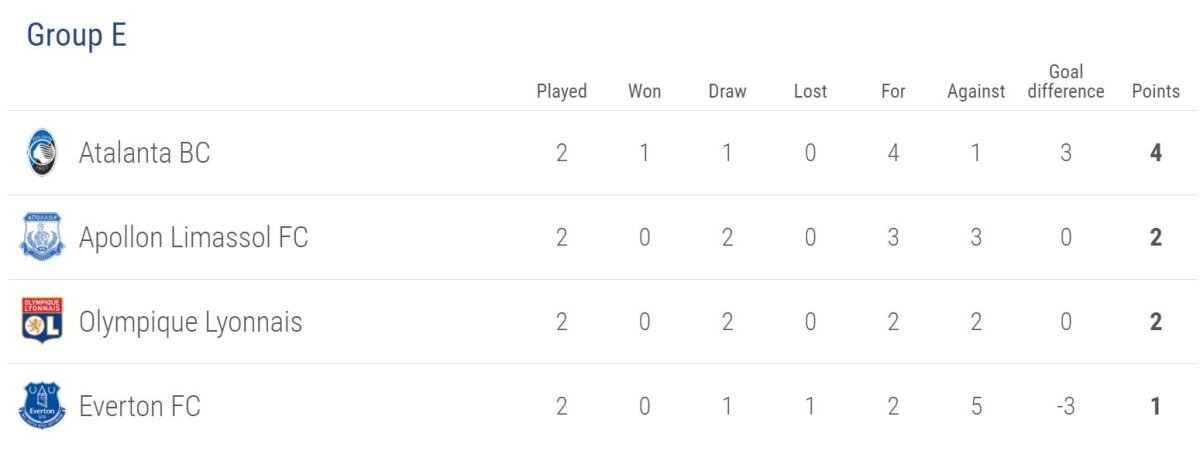
Task: Open the Olympique Lyonnais team link
Action: click(x=190, y=322)
